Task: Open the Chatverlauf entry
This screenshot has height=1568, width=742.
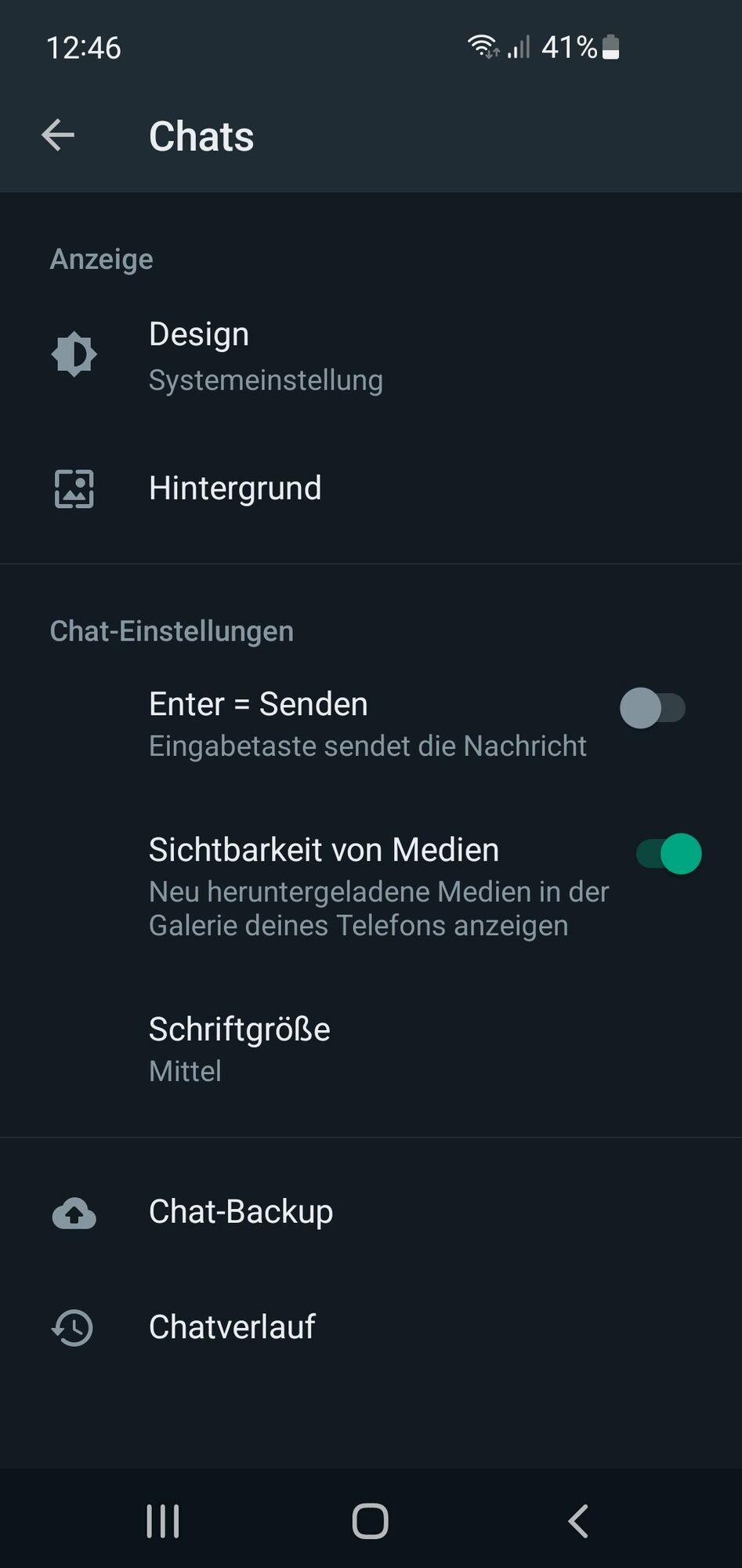Action: (371, 1327)
